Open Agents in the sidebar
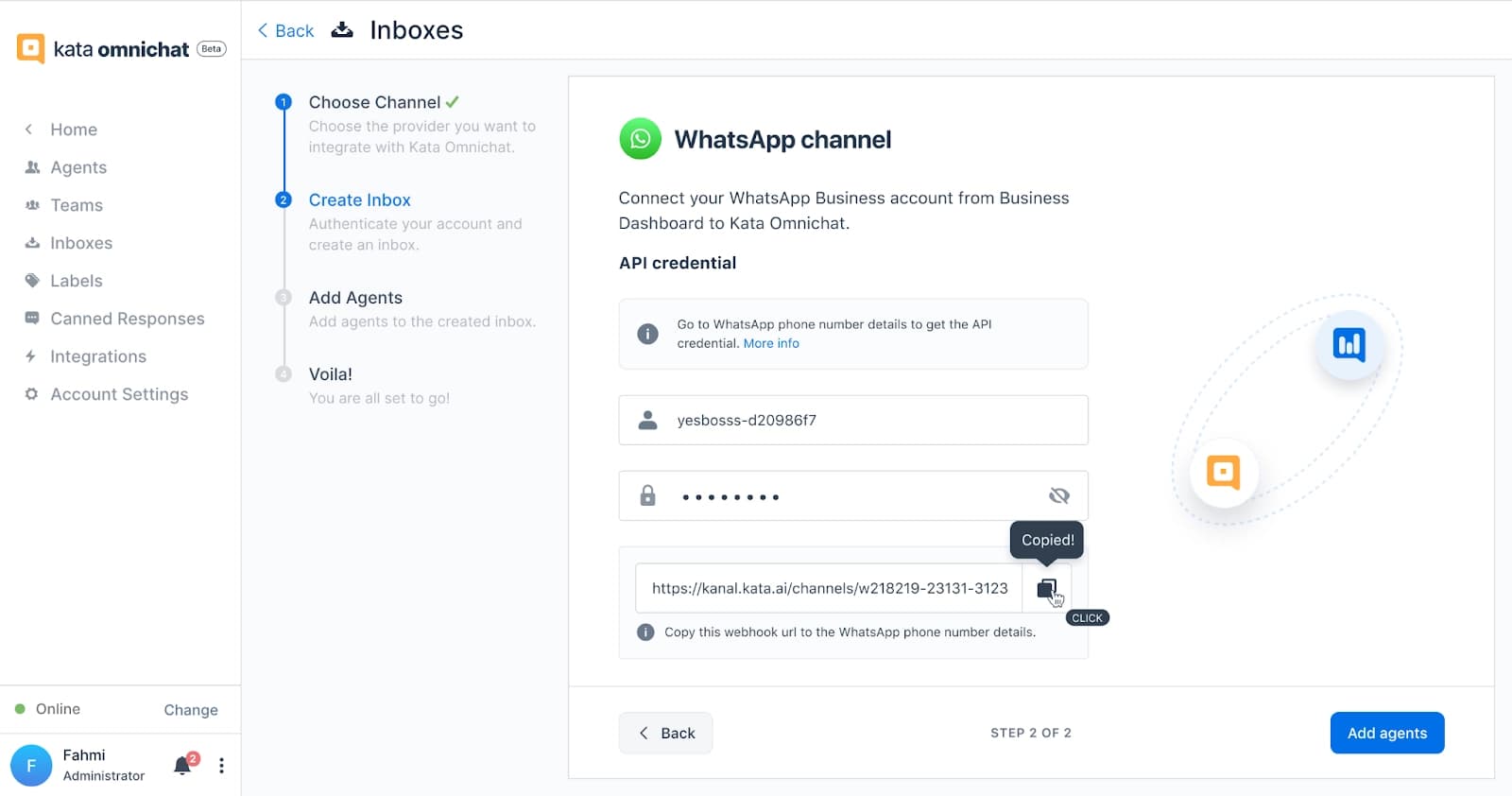Image resolution: width=1512 pixels, height=796 pixels. tap(78, 167)
